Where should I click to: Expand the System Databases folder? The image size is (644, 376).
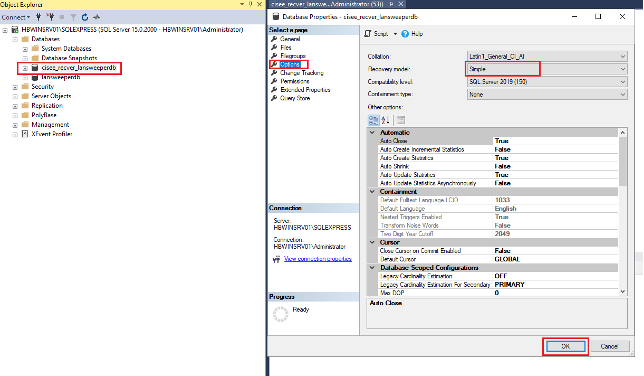point(25,49)
